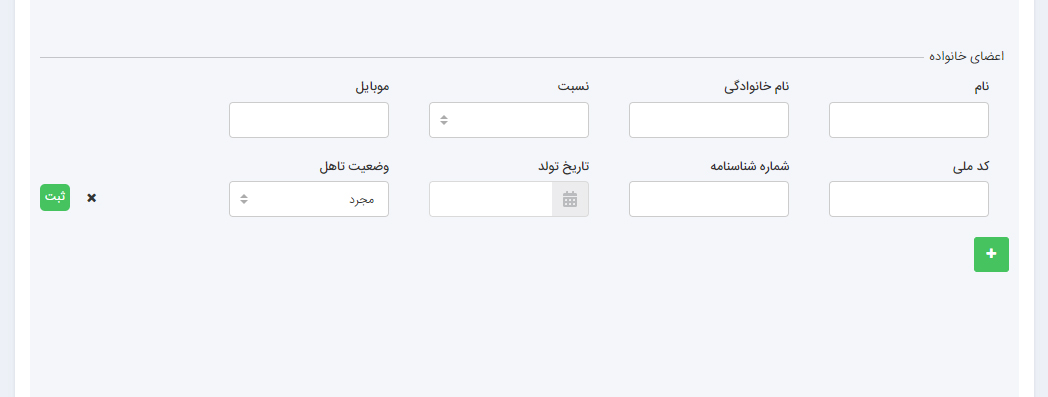Screen dimensions: 1048x397
Task: Open the calendar picker for تاریخ تولد
Action: 570,199
